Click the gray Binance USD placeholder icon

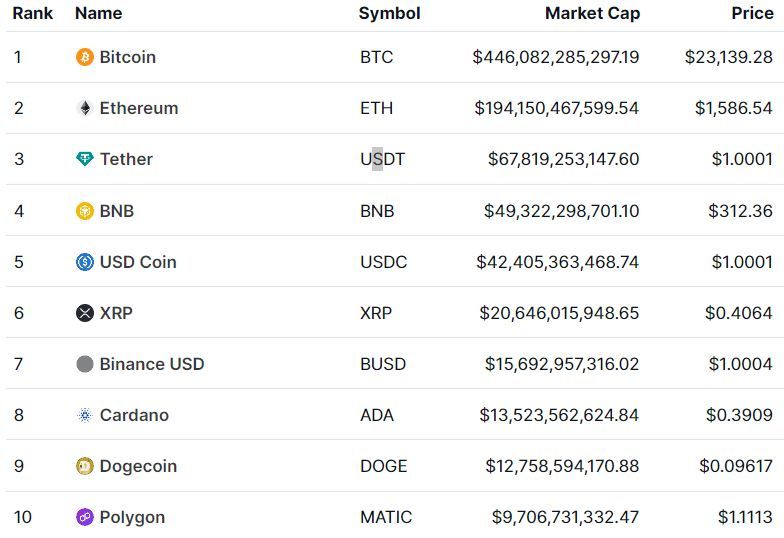[x=84, y=364]
